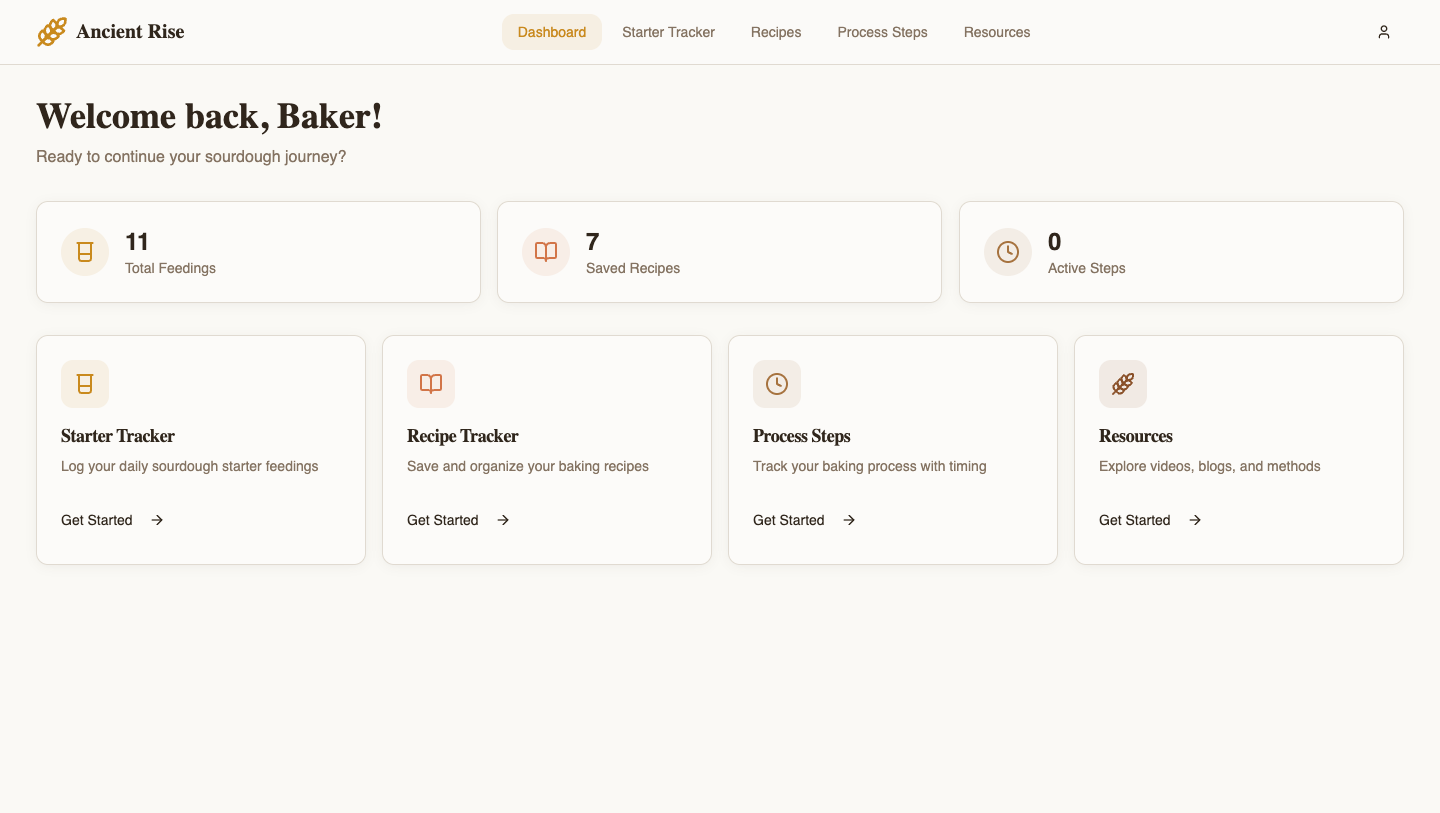Screen dimensions: 1440x813
Task: Switch to the Dashboard tab
Action: pos(552,32)
